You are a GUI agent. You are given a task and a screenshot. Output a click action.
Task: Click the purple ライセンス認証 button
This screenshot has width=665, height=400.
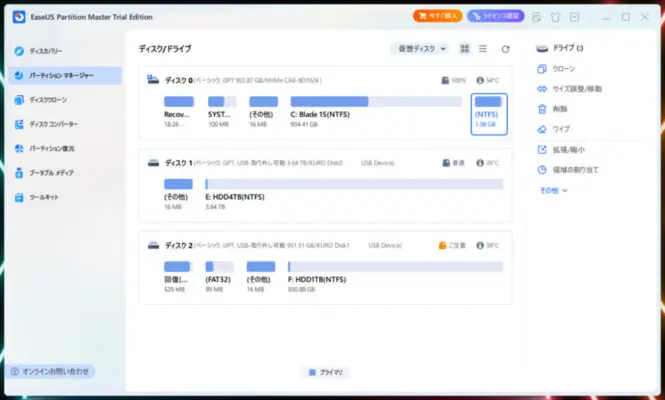pyautogui.click(x=495, y=16)
